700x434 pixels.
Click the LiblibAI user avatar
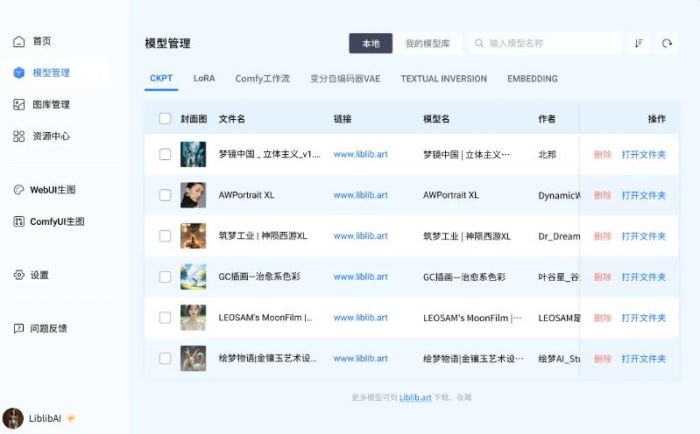pos(13,418)
